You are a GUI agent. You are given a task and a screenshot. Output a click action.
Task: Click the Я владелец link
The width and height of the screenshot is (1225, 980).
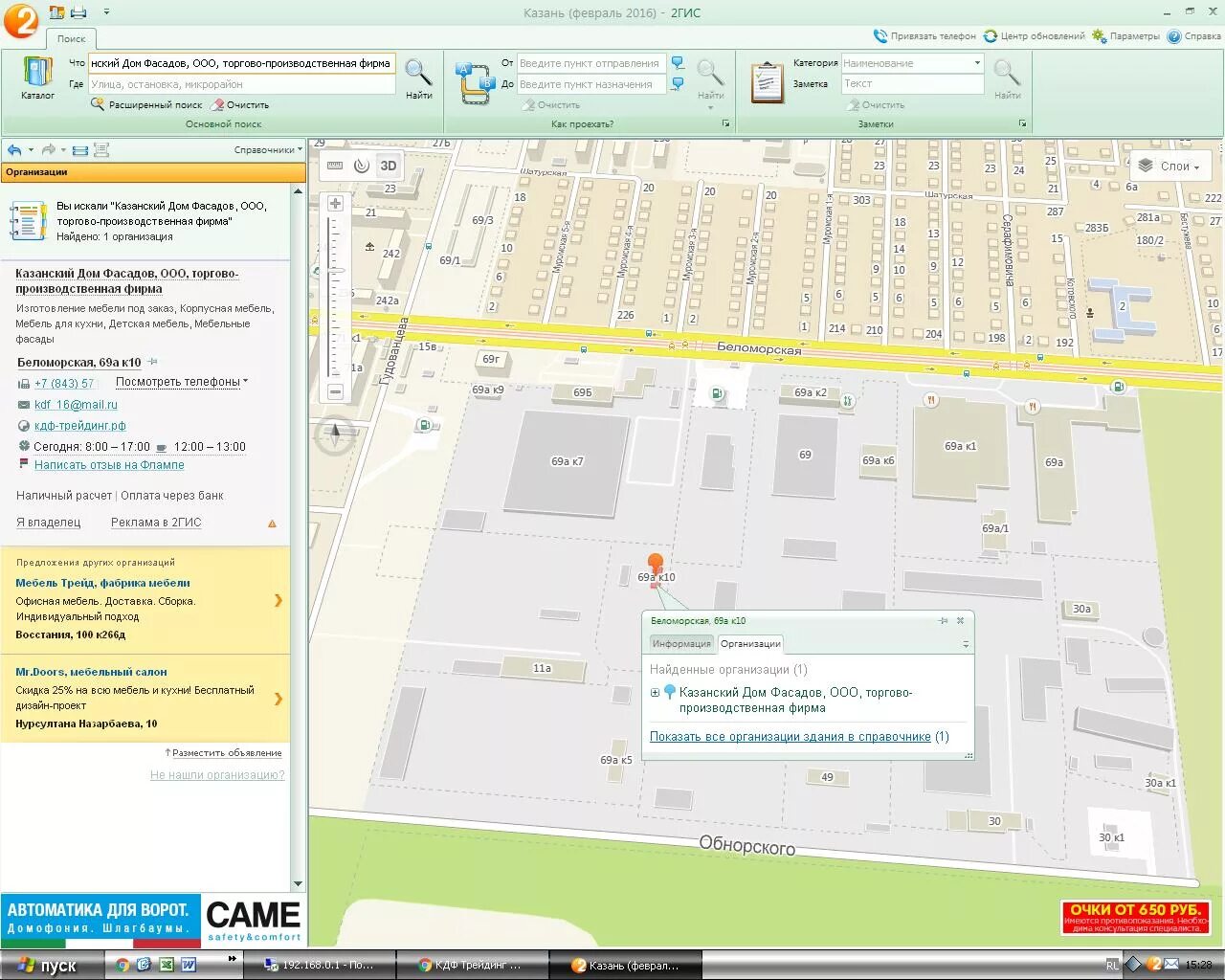tap(48, 523)
